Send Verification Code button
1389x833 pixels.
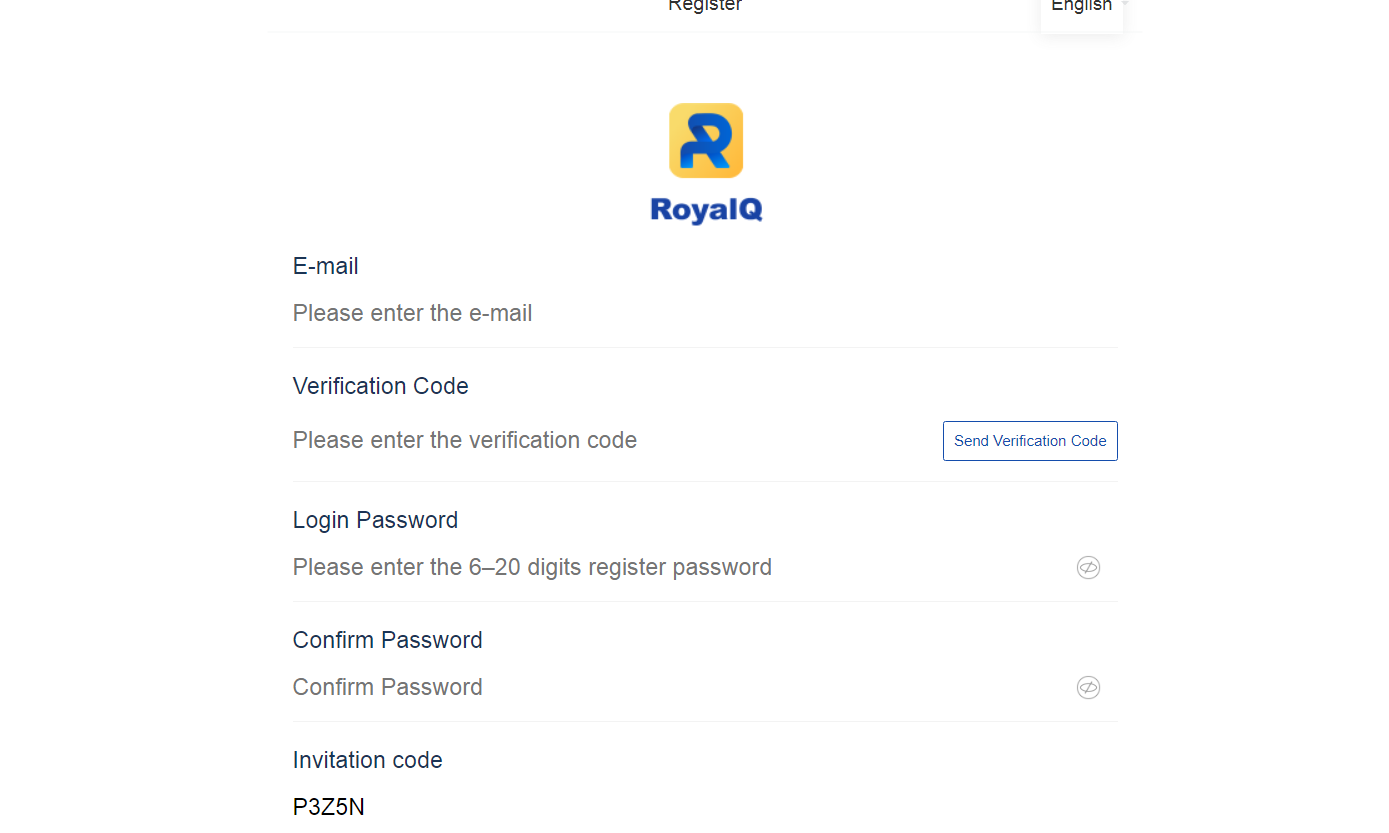1030,441
